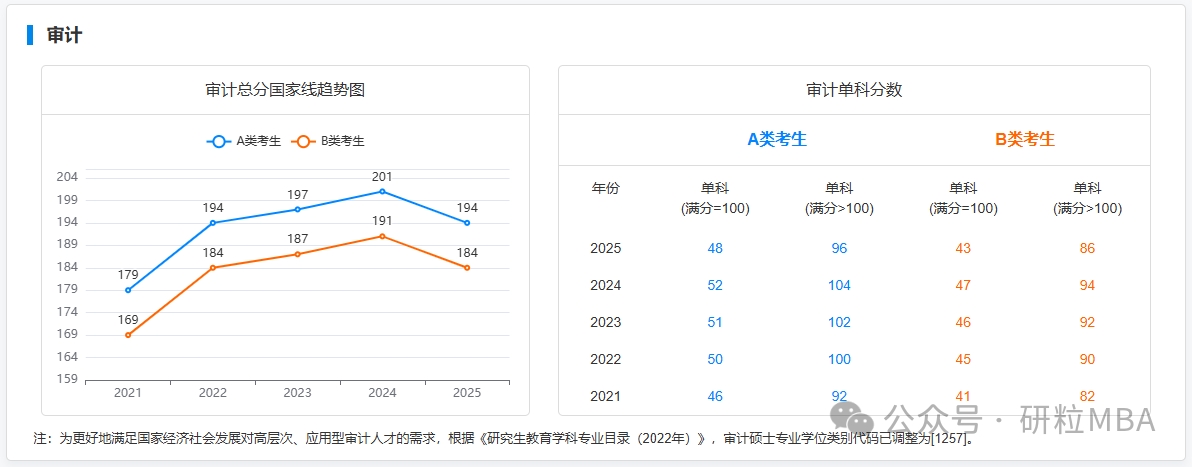Viewport: 1192px width, 467px height.
Task: Select the 2024 row score 47
Action: [963, 286]
